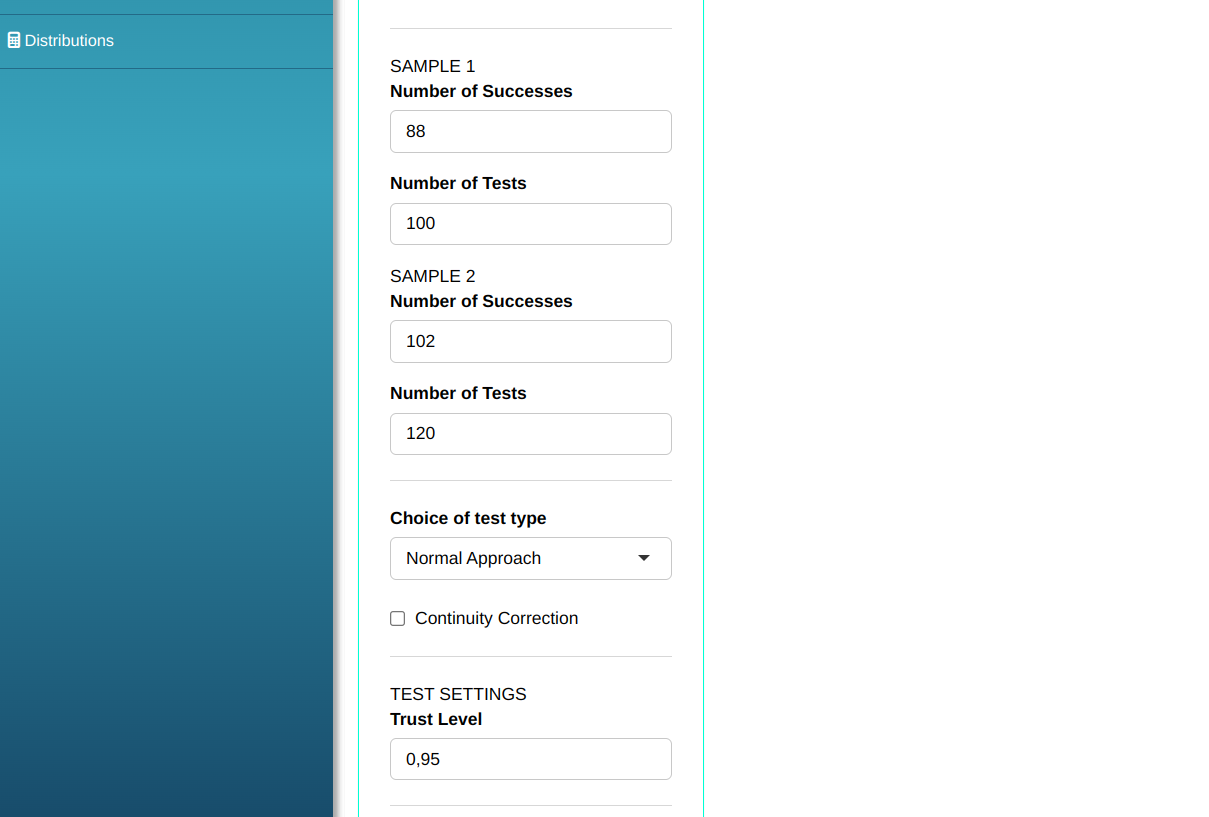1209x817 pixels.
Task: Click Sample 1 tests field showing 100
Action: (x=530, y=224)
